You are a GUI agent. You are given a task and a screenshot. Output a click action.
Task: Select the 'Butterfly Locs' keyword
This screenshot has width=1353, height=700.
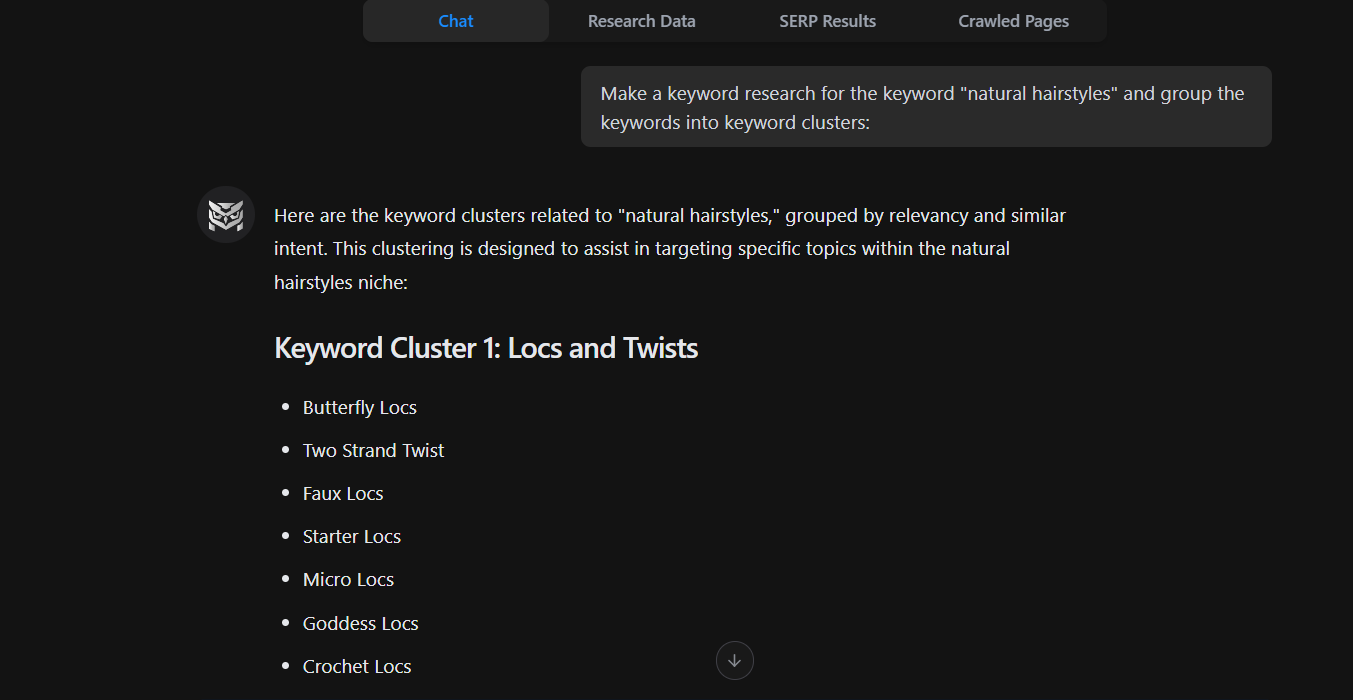pyautogui.click(x=359, y=407)
